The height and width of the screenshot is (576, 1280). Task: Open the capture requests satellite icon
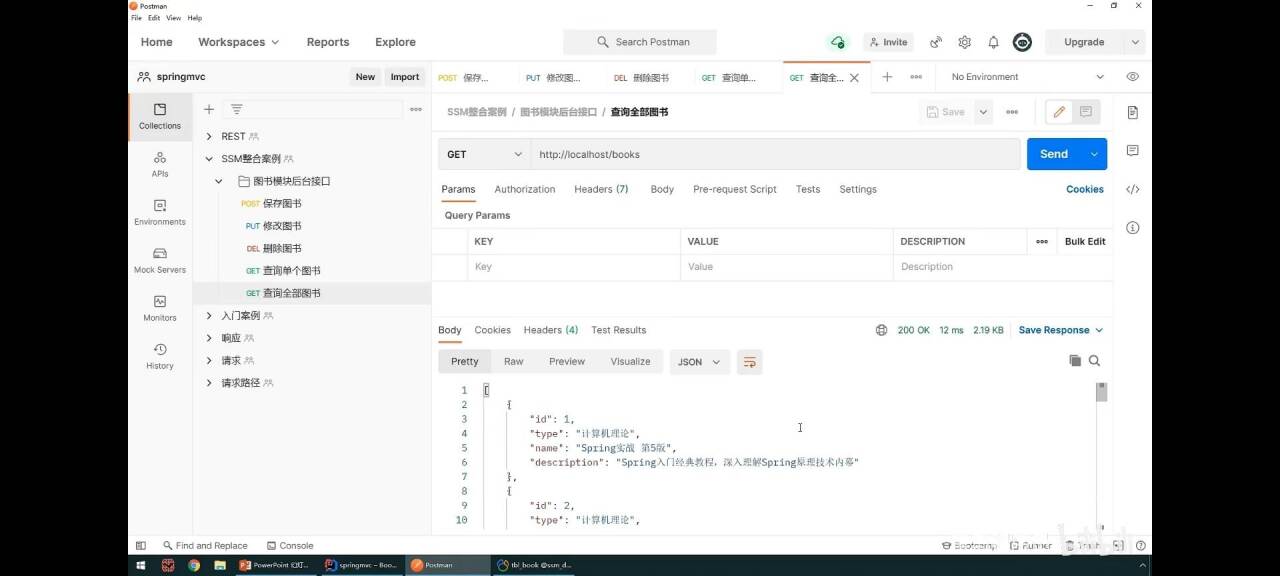[x=936, y=42]
